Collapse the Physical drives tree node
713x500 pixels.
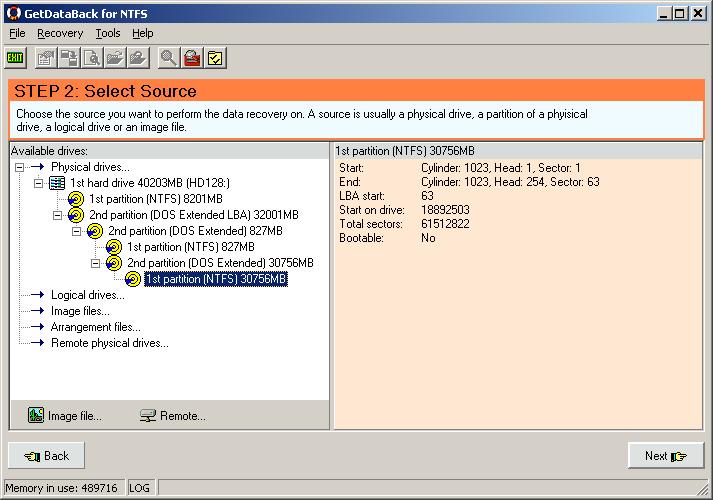(20, 167)
